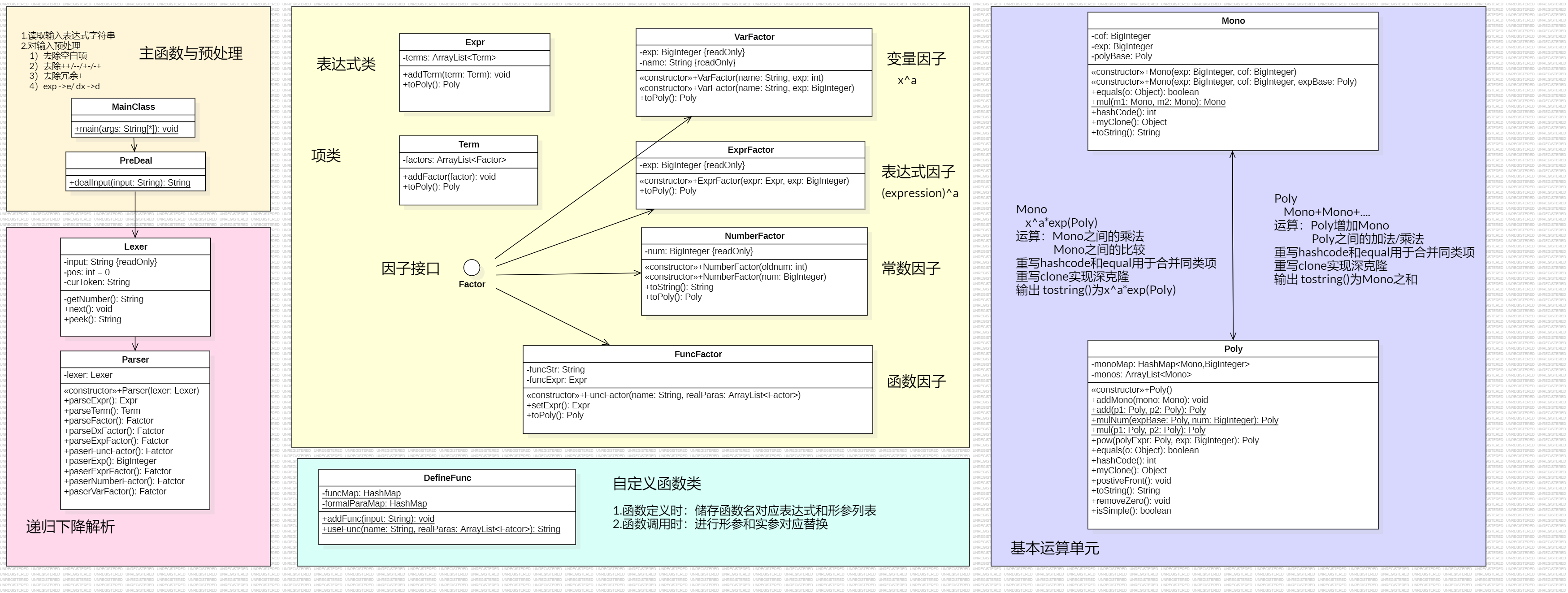This screenshot has width=1568, height=593.
Task: Select the FuncFactor class title
Action: click(x=698, y=354)
